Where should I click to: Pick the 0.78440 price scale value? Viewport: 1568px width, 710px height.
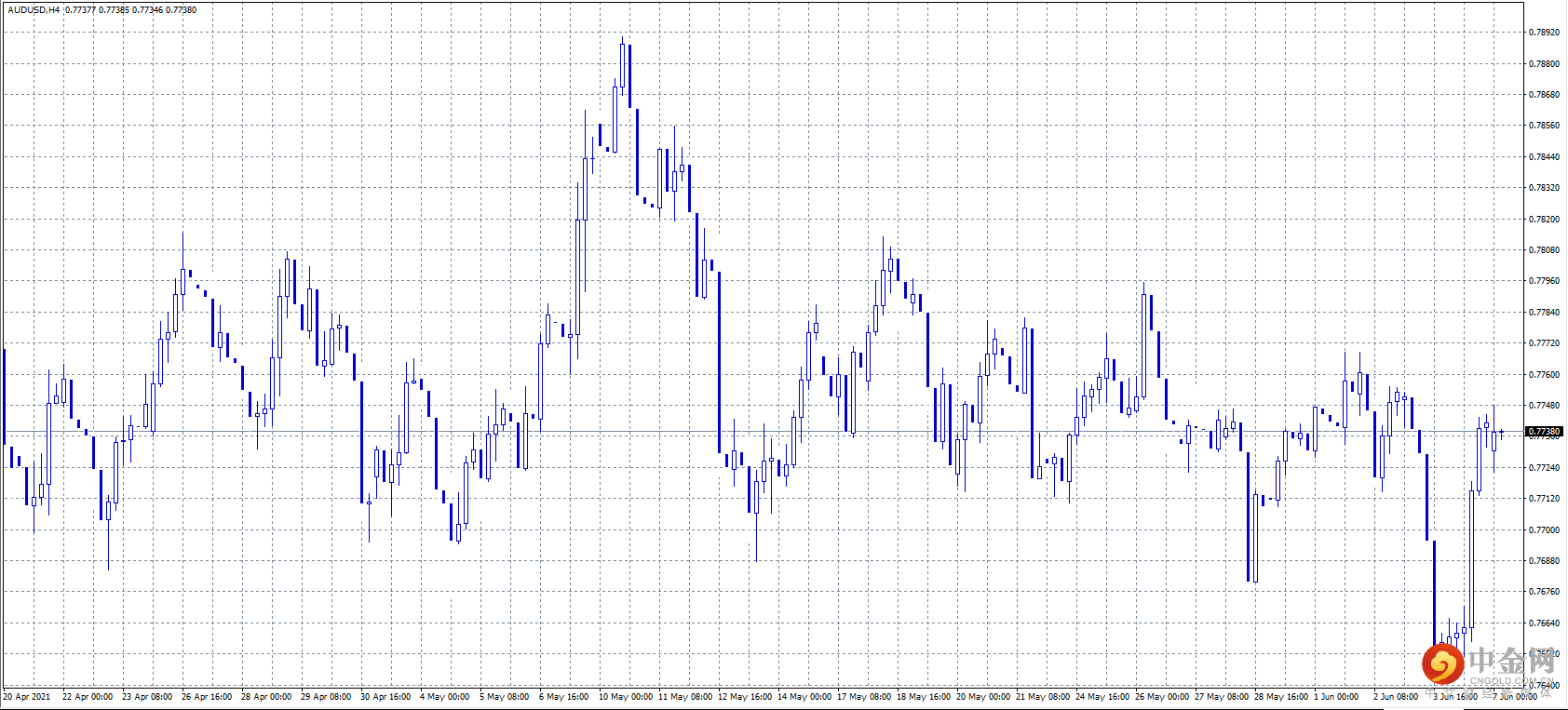pyautogui.click(x=1544, y=157)
